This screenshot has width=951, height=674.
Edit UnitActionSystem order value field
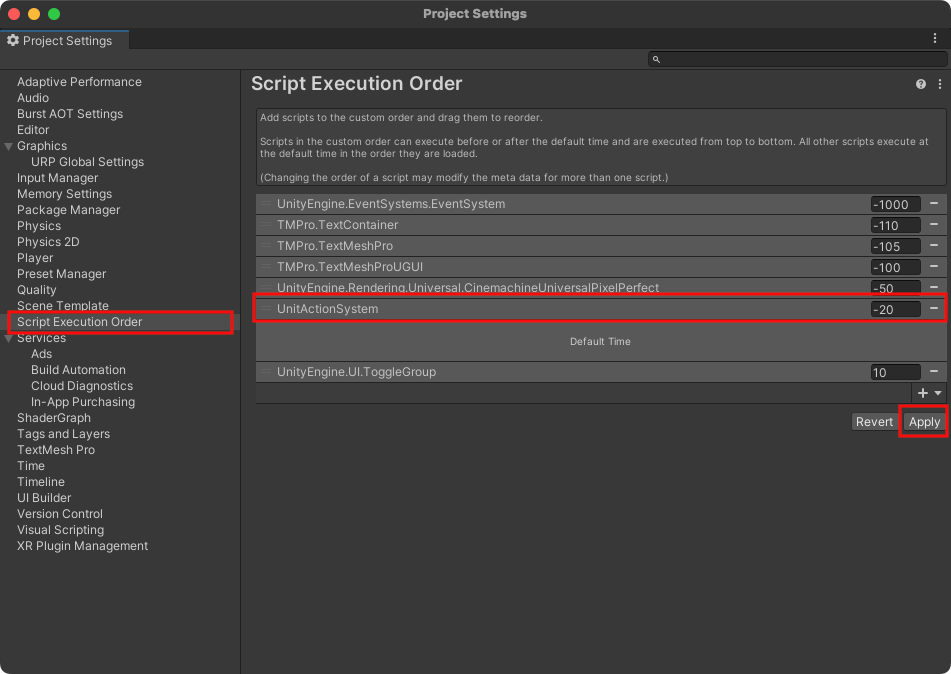(894, 310)
